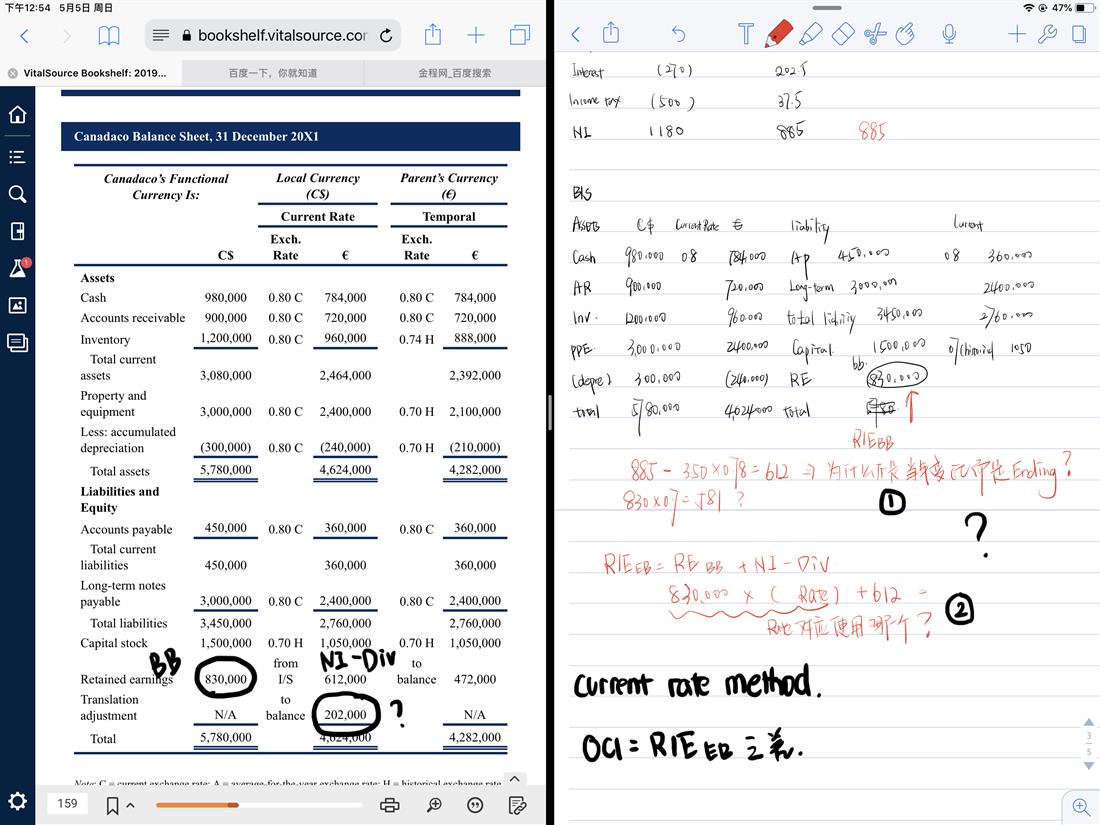Select the Text tool in notes
The height and width of the screenshot is (825, 1100).
[x=746, y=34]
